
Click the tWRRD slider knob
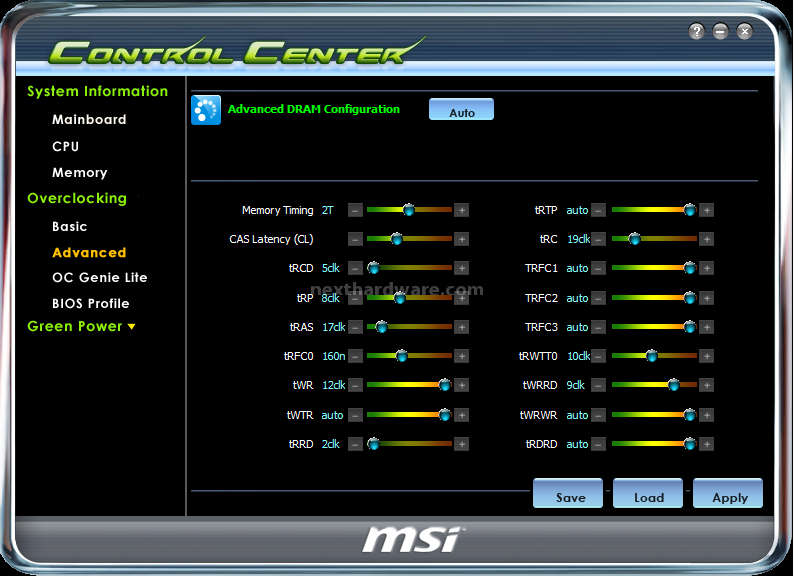click(673, 385)
